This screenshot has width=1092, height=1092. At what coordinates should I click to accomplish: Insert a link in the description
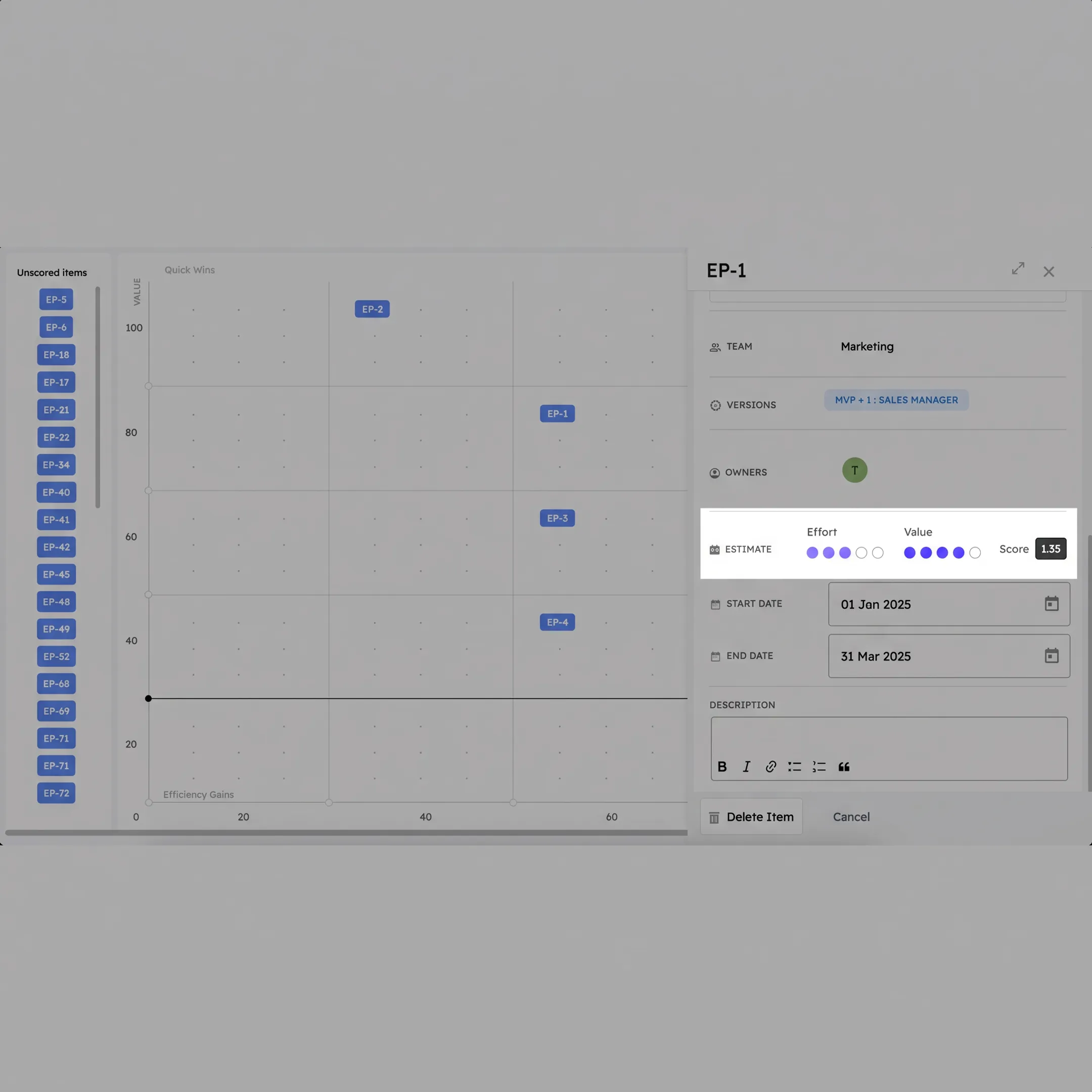770,766
